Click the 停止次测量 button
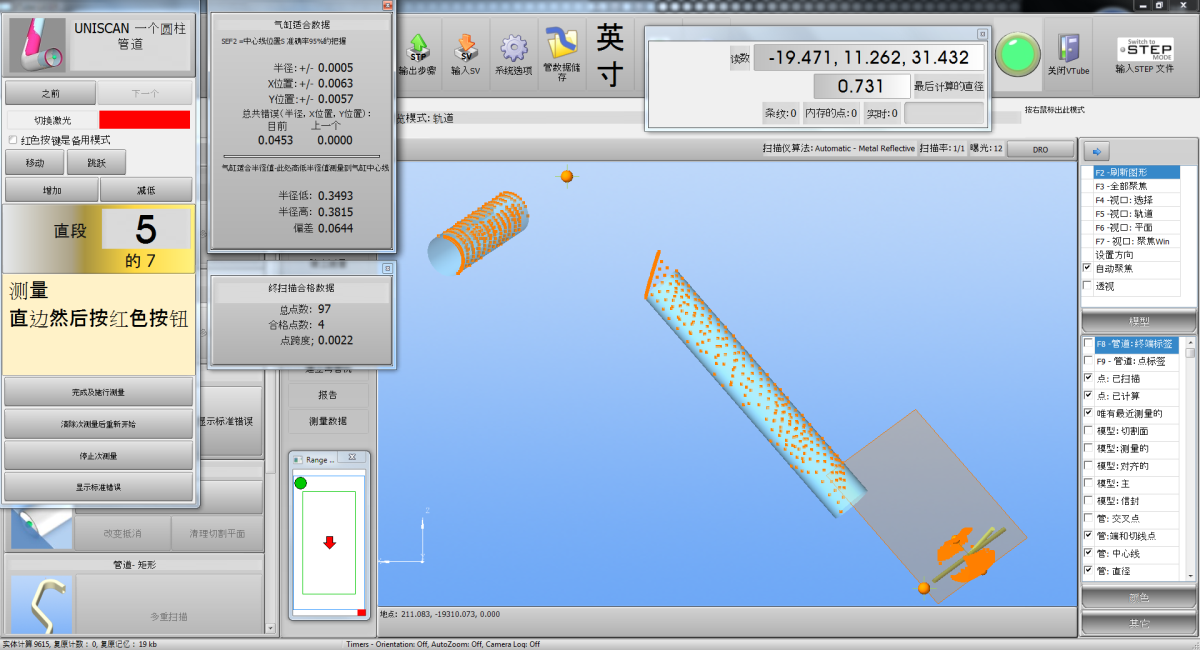This screenshot has width=1200, height=650. pos(98,456)
